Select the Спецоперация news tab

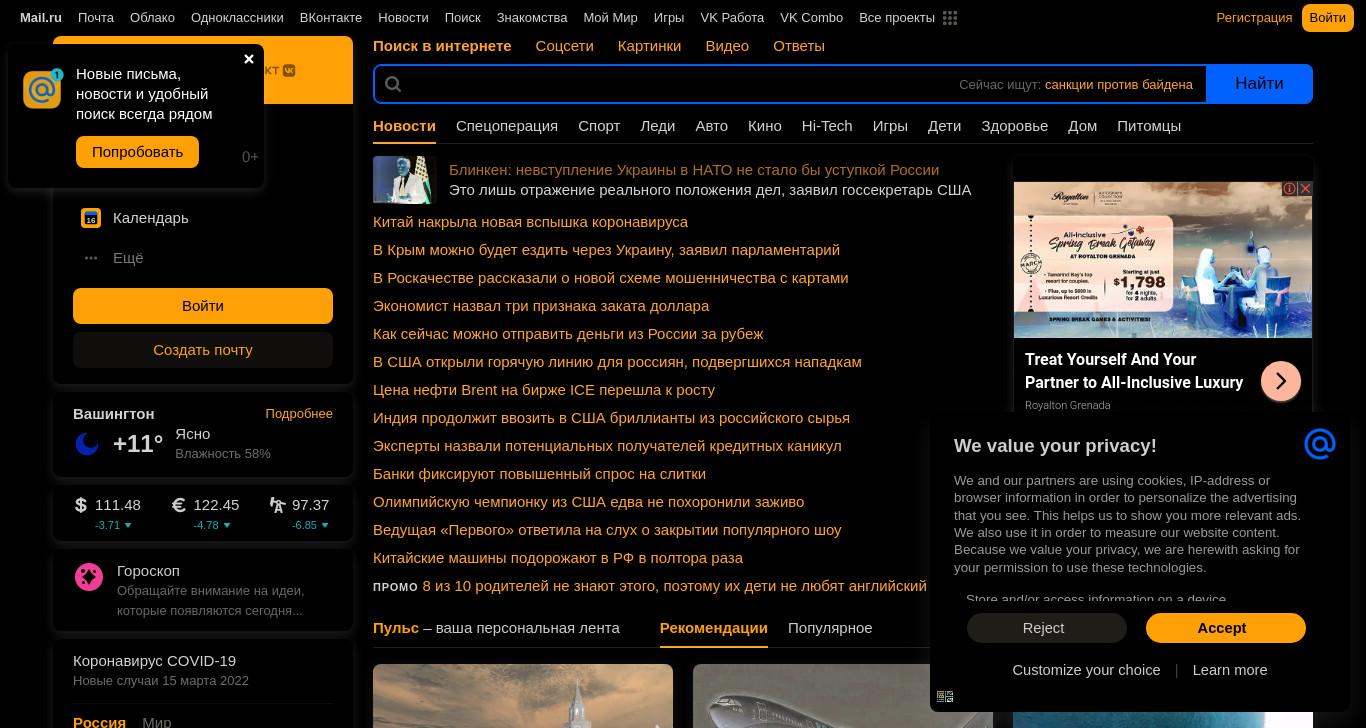tap(507, 126)
